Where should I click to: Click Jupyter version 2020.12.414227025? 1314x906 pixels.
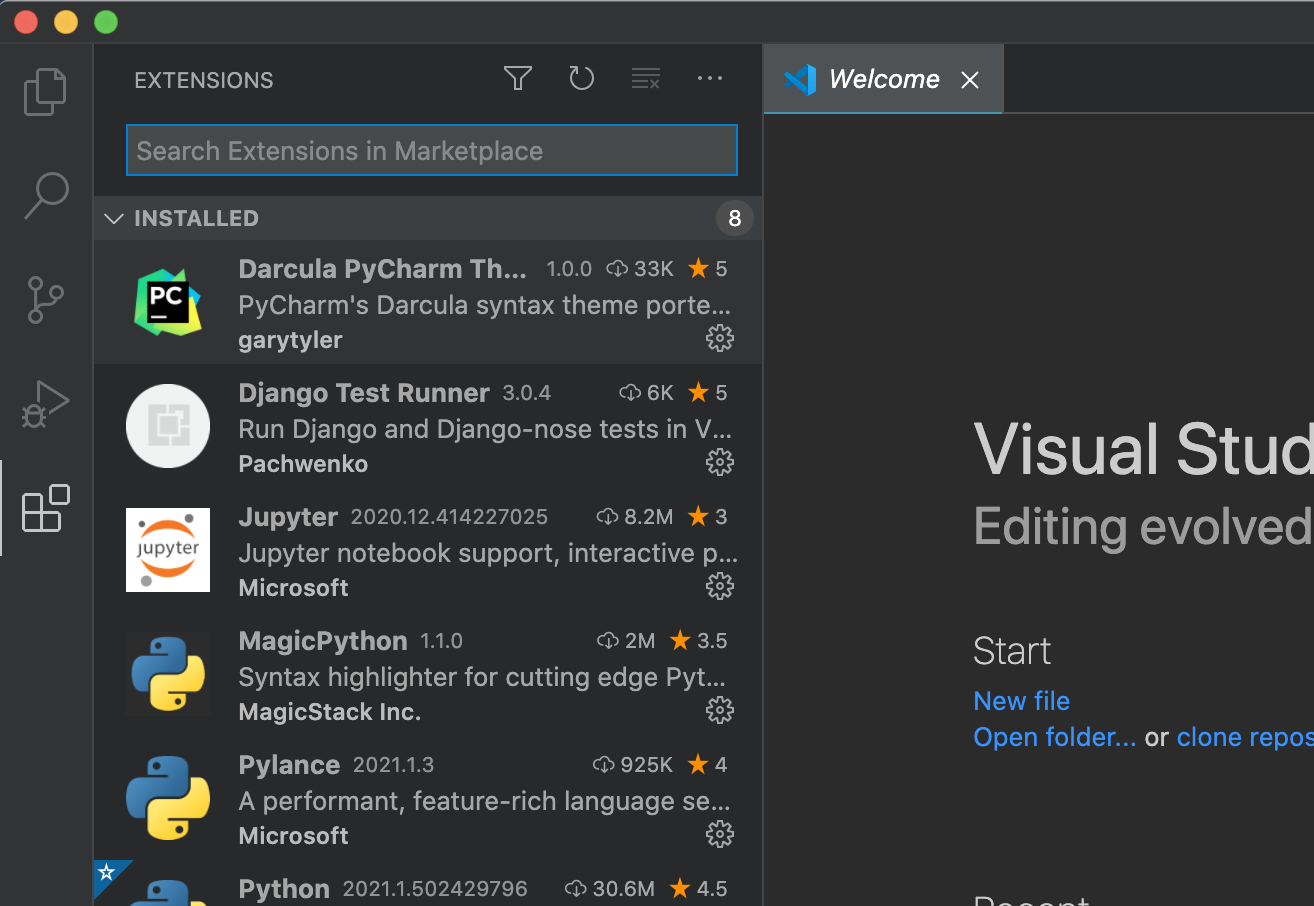(449, 517)
